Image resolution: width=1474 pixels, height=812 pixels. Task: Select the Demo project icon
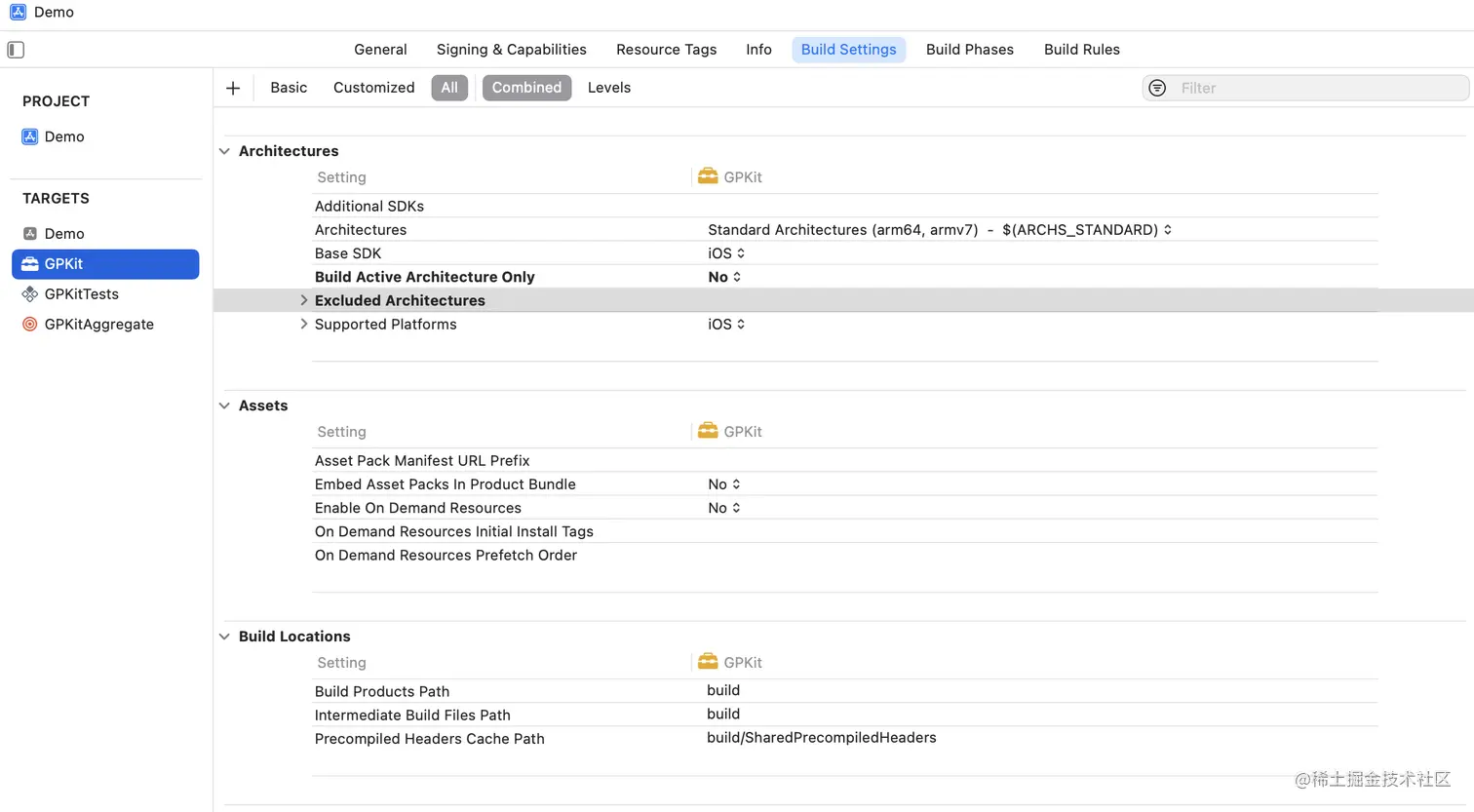[x=30, y=136]
